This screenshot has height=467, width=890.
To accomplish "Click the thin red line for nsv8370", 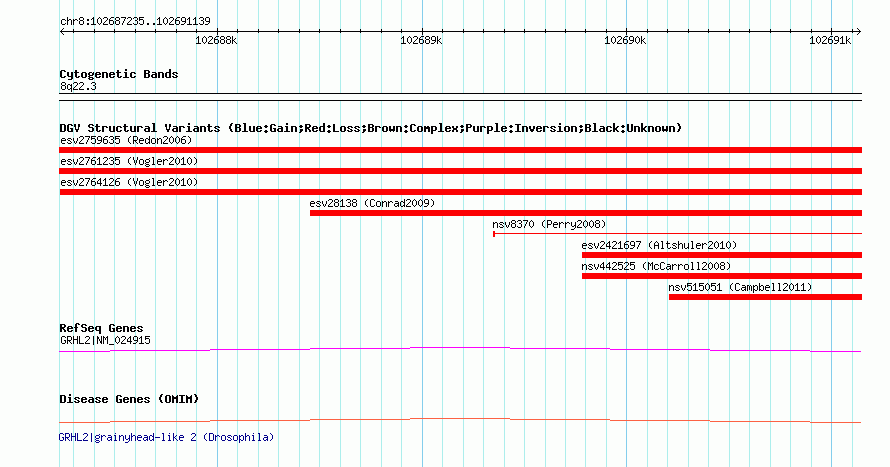I will point(677,234).
